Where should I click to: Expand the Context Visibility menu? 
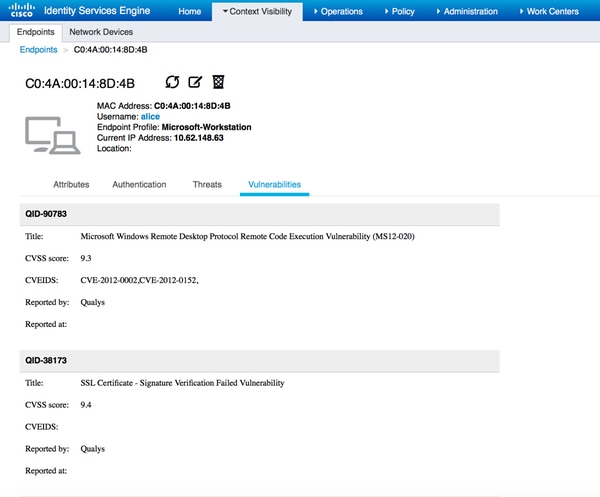coord(257,11)
